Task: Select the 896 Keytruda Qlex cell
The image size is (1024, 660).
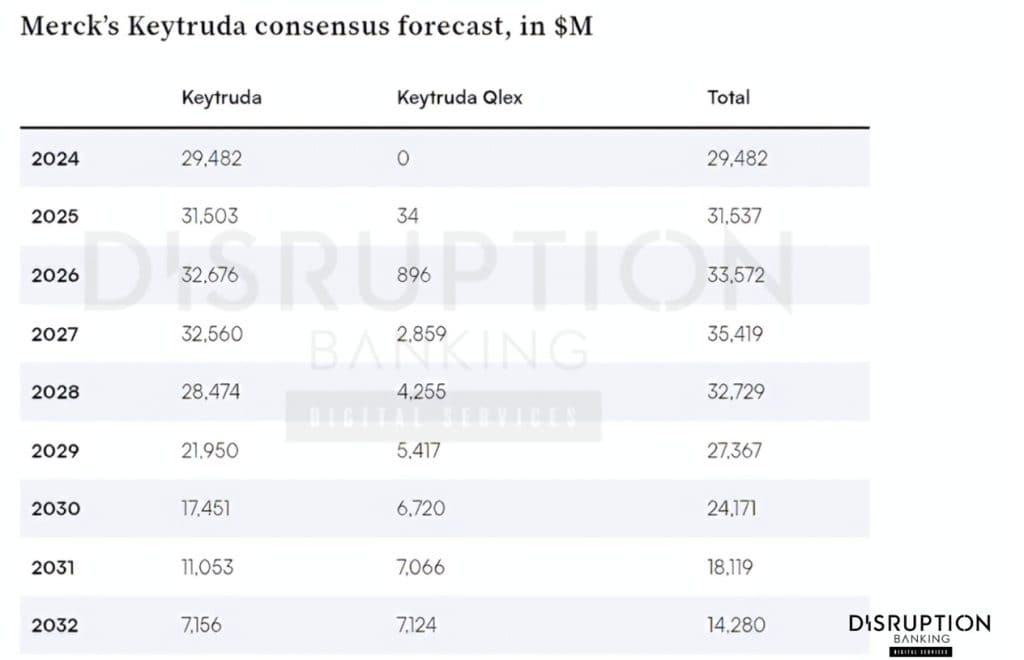Action: [413, 275]
